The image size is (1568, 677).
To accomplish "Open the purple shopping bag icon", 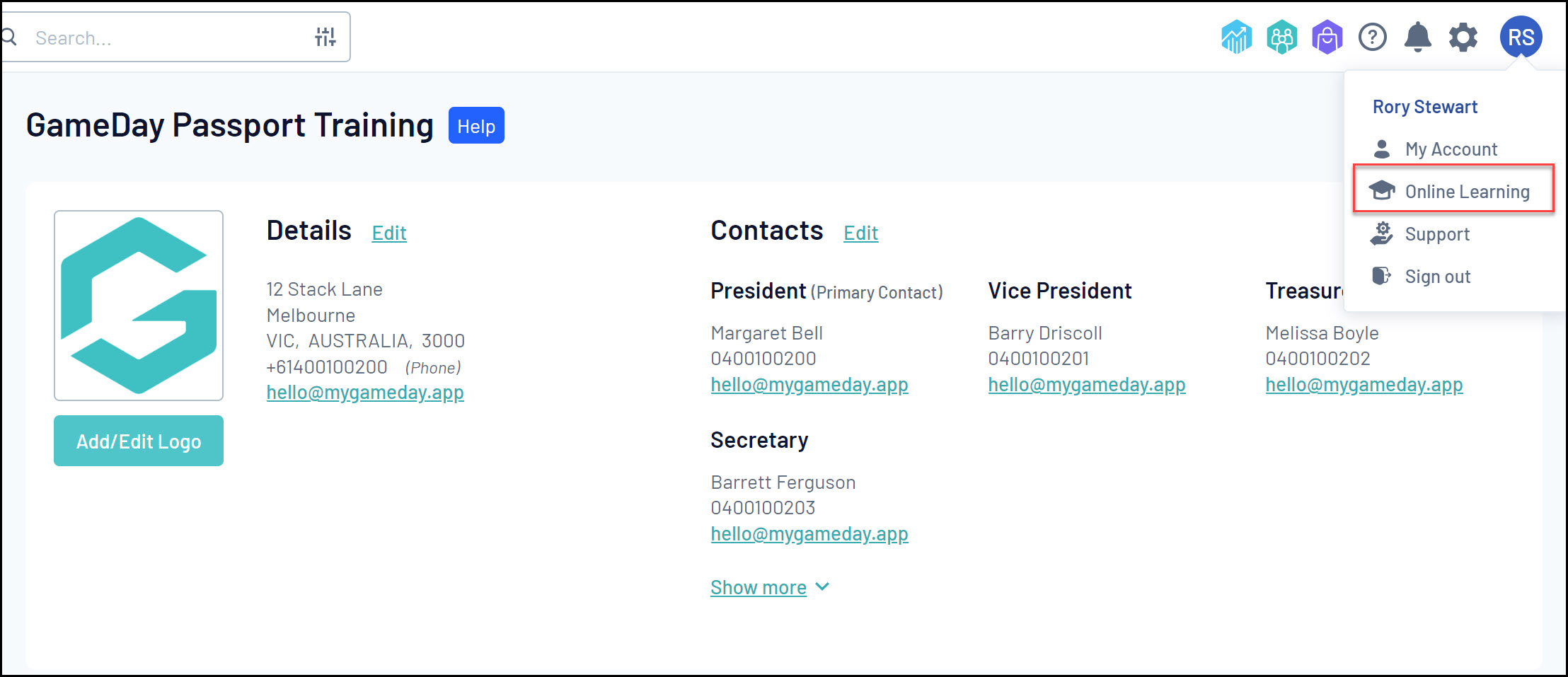I will point(1327,37).
